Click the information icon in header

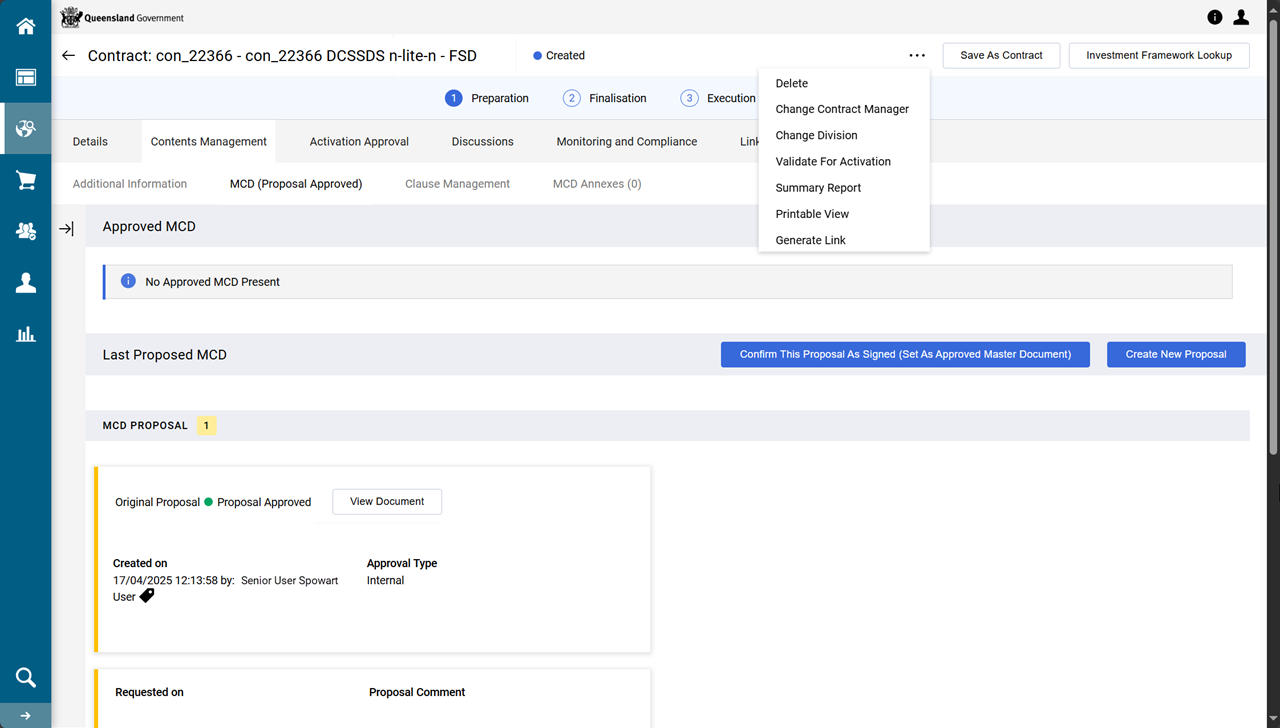tap(1214, 17)
